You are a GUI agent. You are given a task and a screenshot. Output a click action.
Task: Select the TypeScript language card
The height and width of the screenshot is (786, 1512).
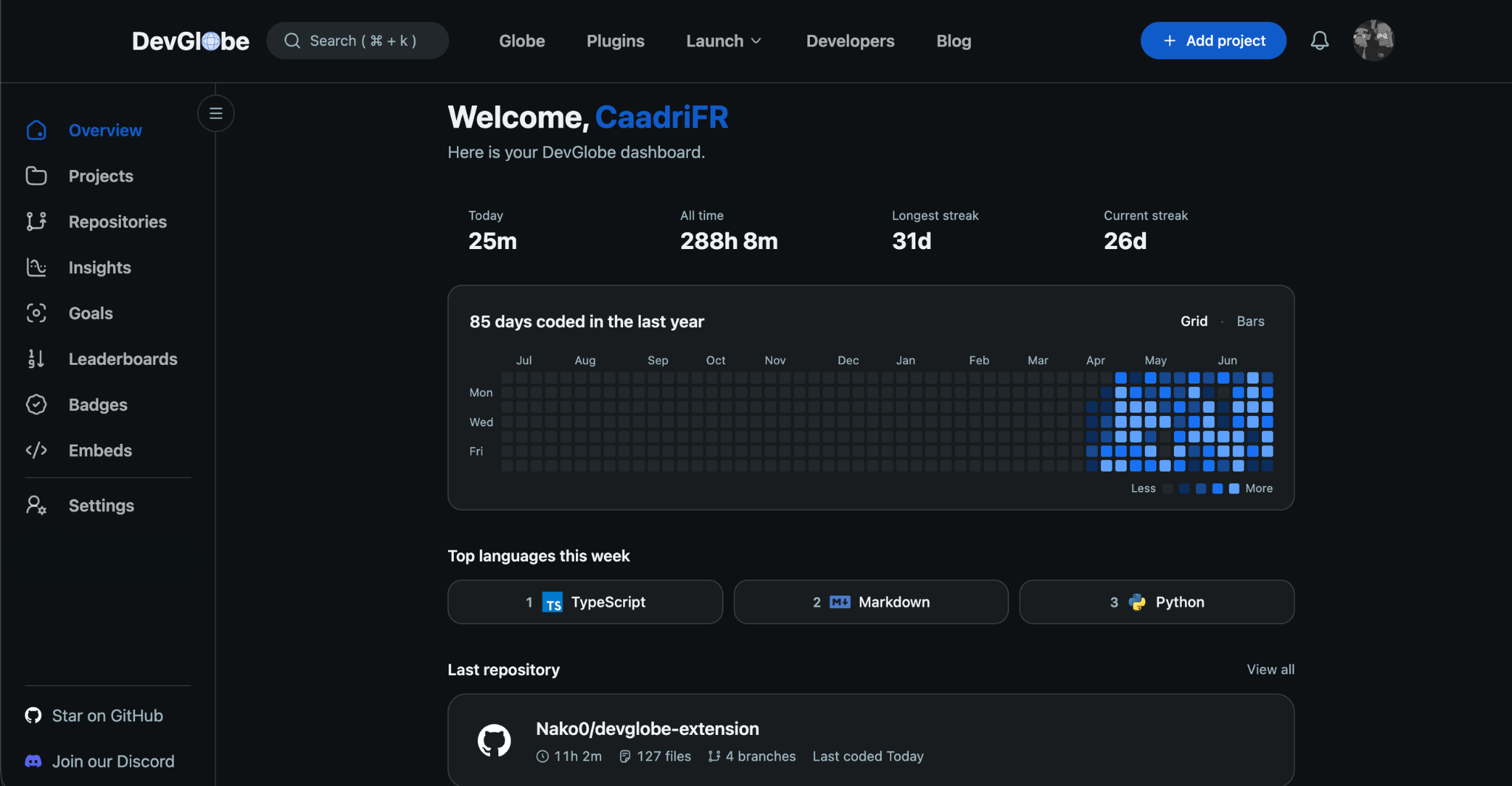585,602
